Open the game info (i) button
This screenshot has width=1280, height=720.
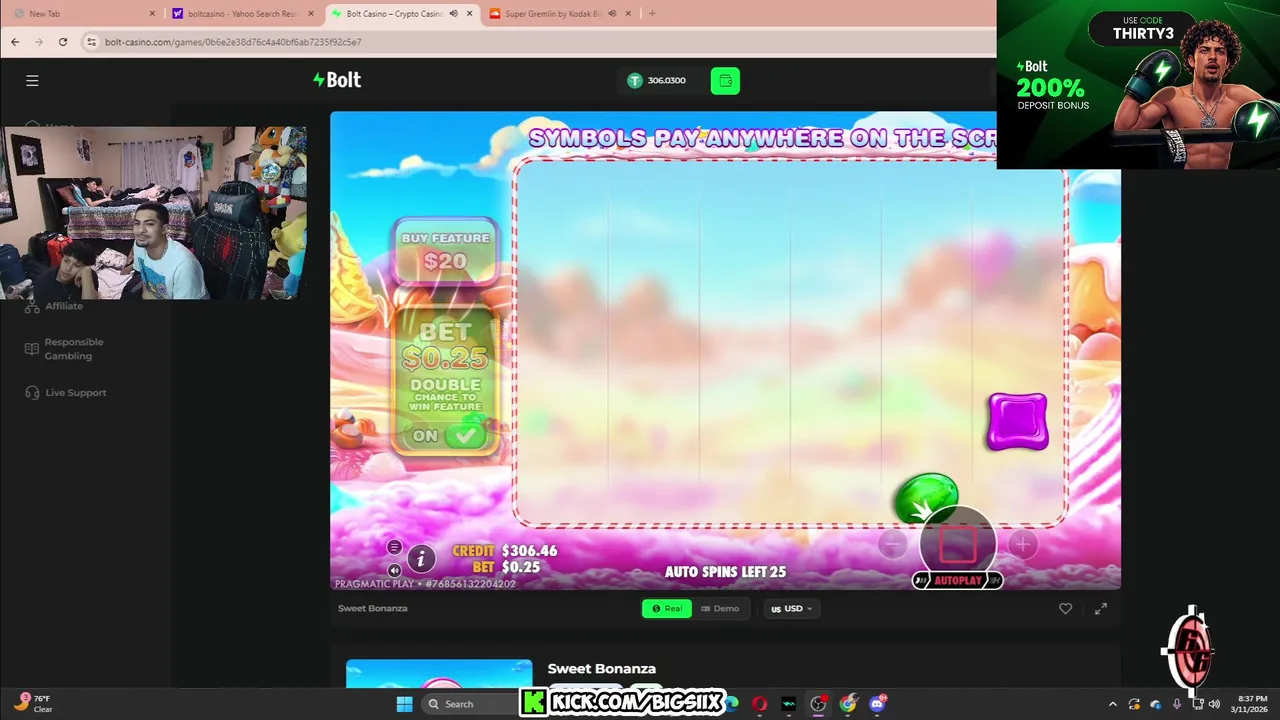pos(421,559)
